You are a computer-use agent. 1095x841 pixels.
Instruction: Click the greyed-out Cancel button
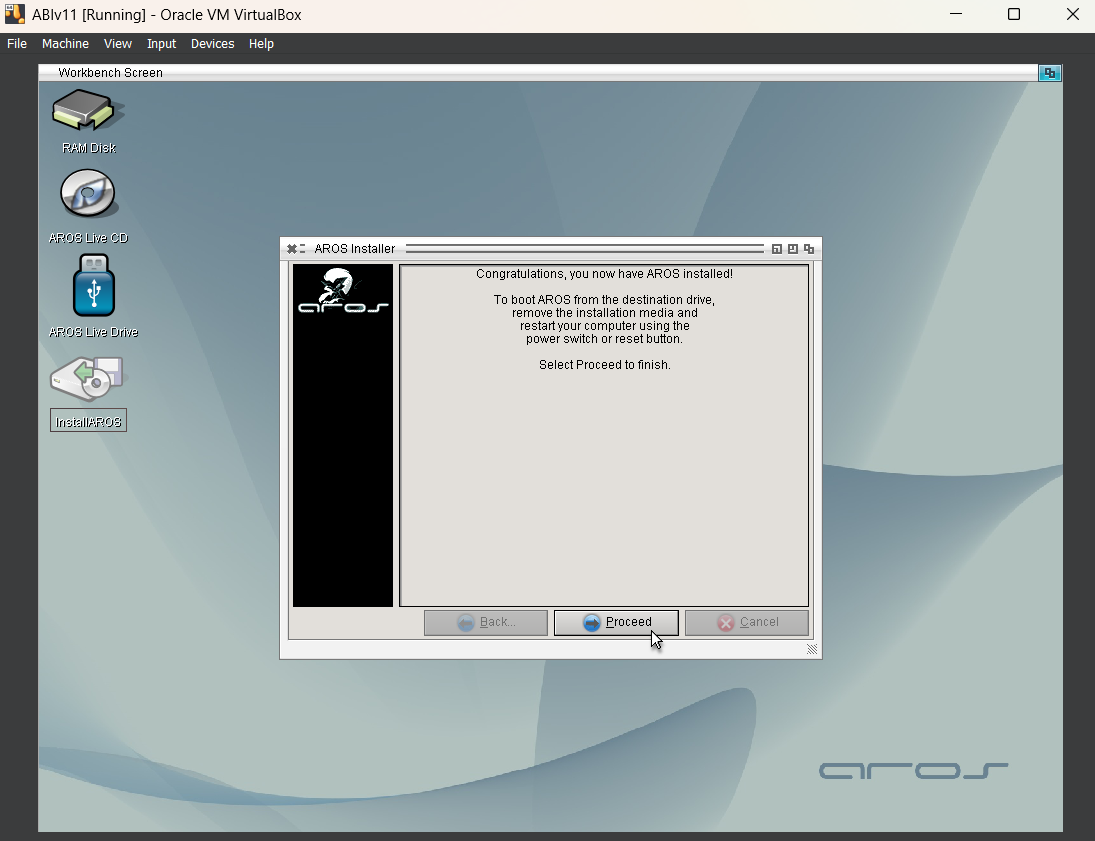tap(747, 622)
